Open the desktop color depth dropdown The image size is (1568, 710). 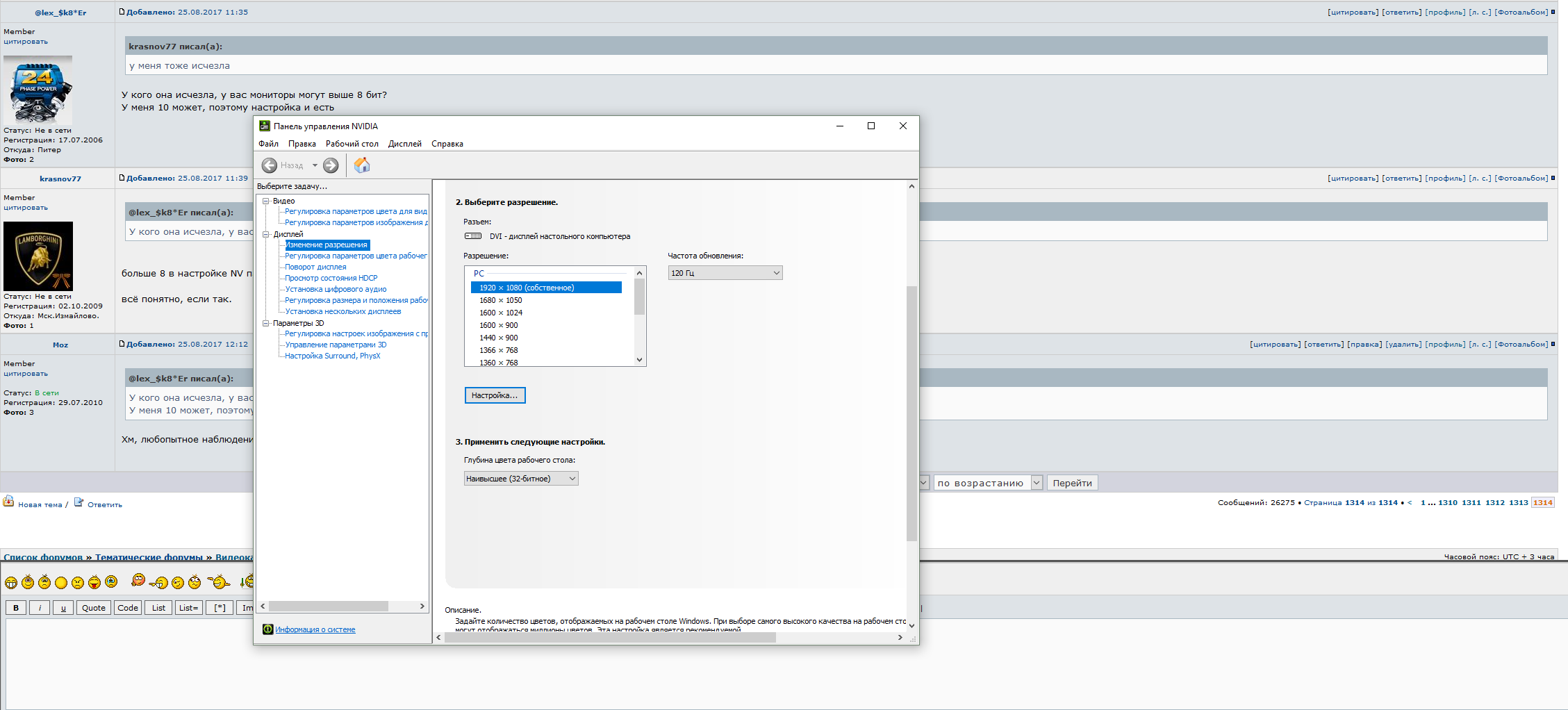521,479
